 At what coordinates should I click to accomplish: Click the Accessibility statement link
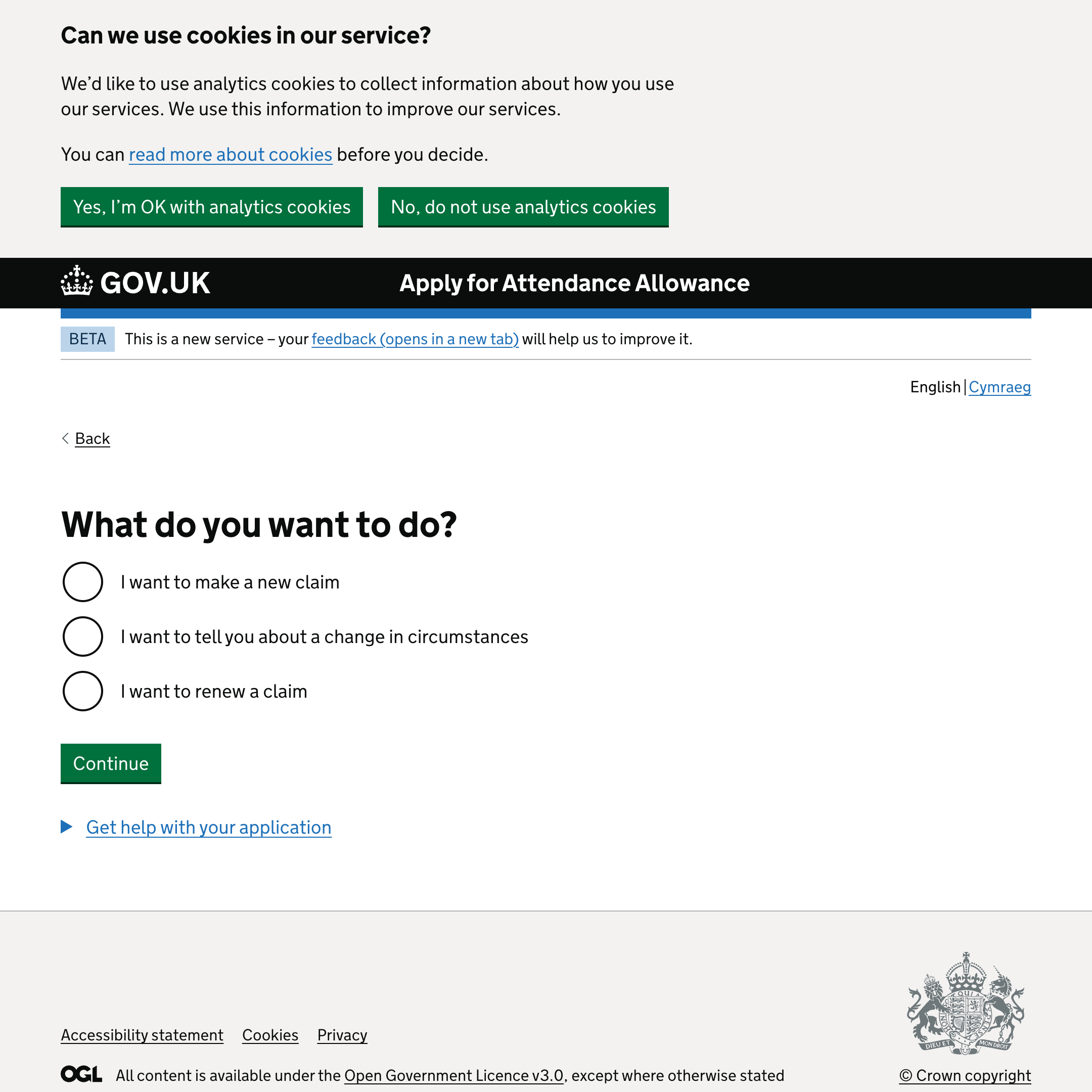(141, 1035)
